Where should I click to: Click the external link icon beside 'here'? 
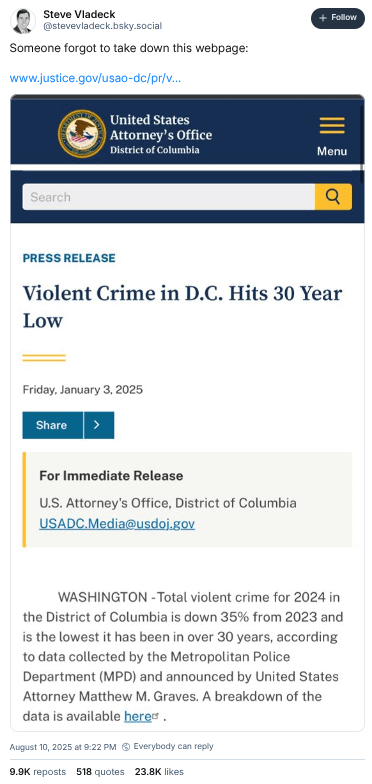(x=156, y=716)
